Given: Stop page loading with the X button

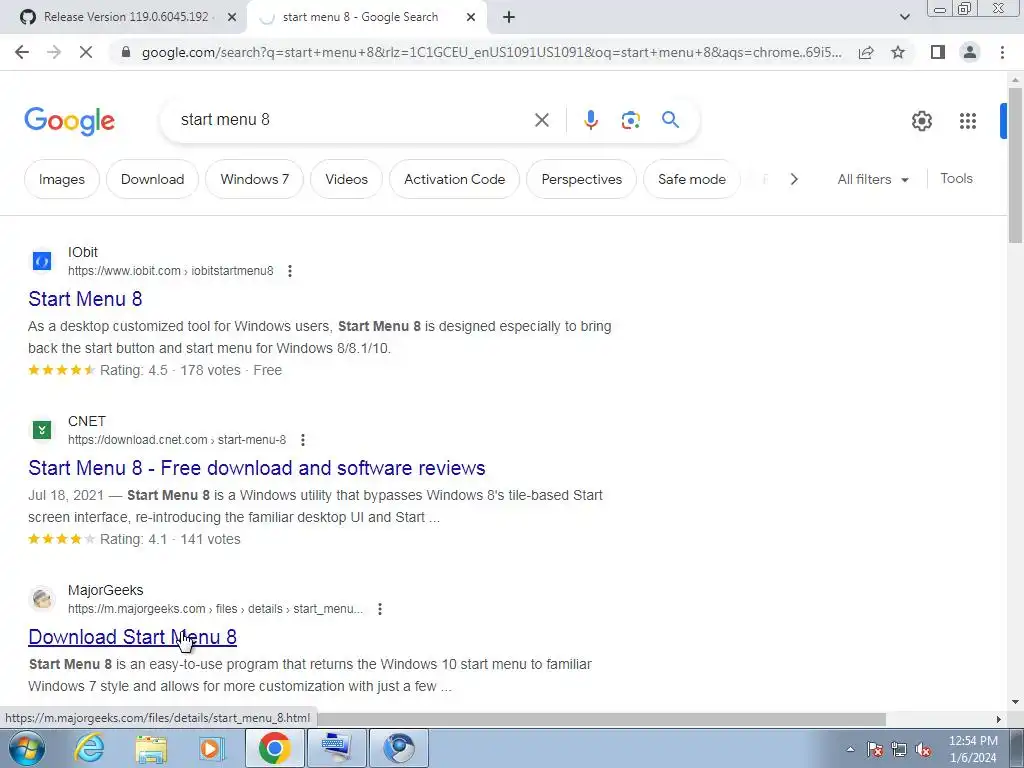Looking at the screenshot, I should (x=86, y=52).
